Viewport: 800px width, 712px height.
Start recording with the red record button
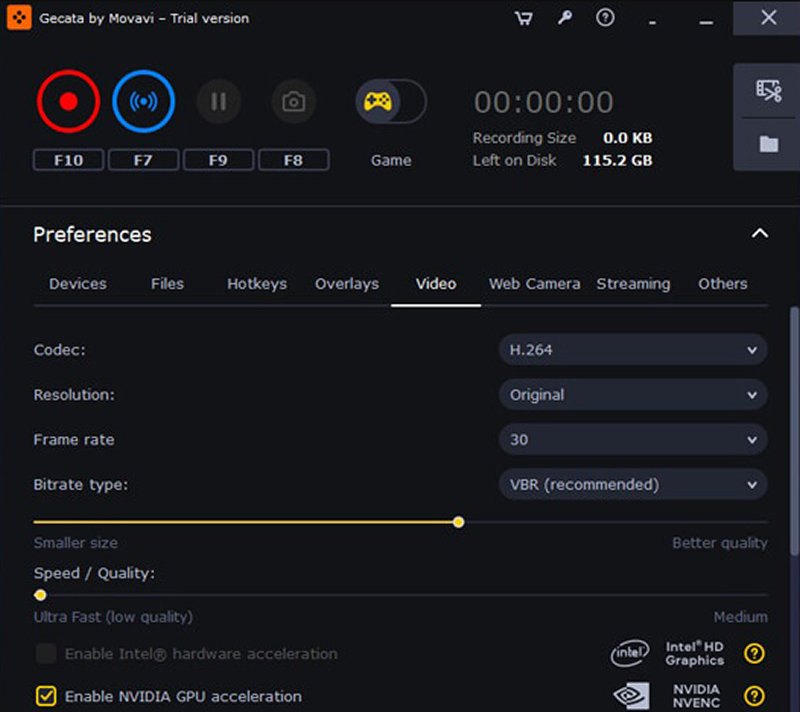click(68, 101)
